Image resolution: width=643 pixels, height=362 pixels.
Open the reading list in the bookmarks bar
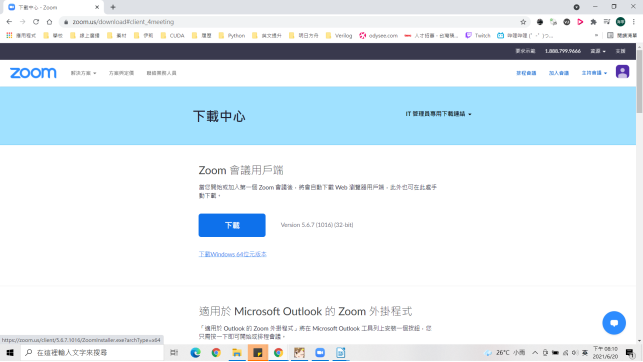[622, 36]
